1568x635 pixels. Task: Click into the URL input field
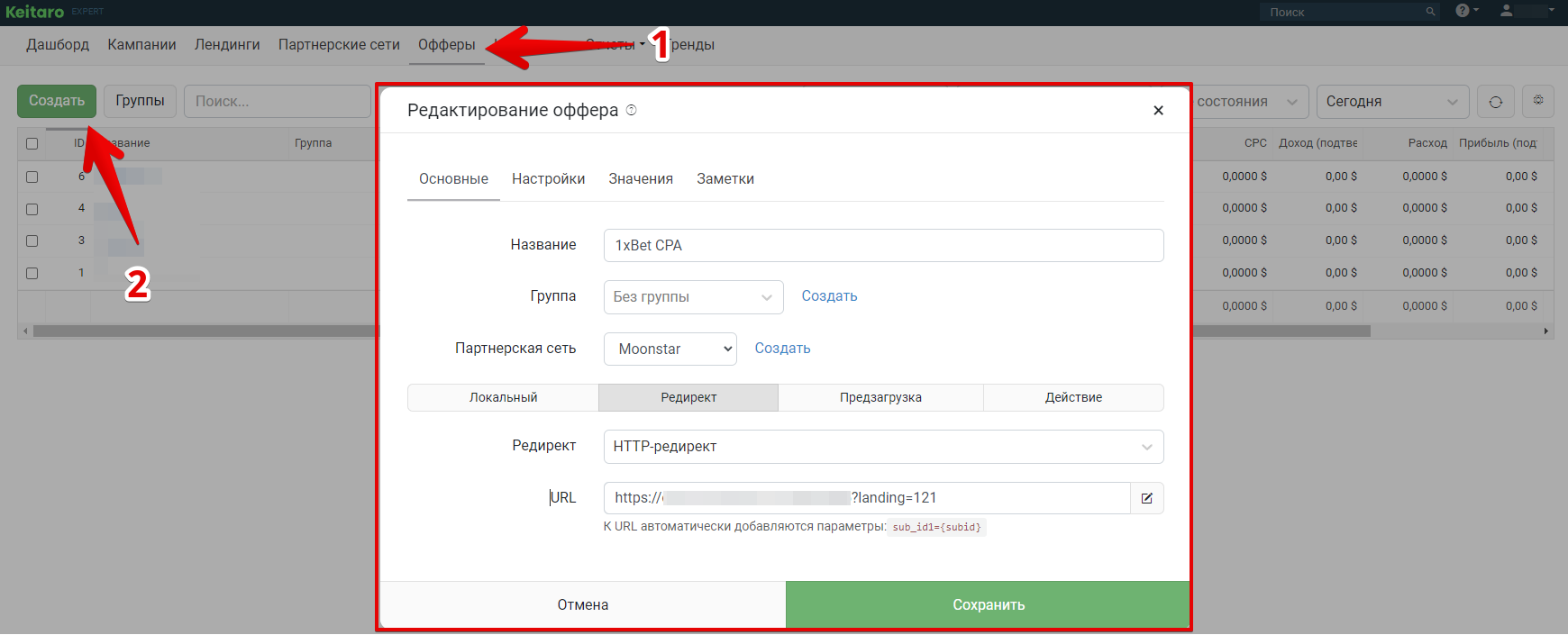click(867, 498)
